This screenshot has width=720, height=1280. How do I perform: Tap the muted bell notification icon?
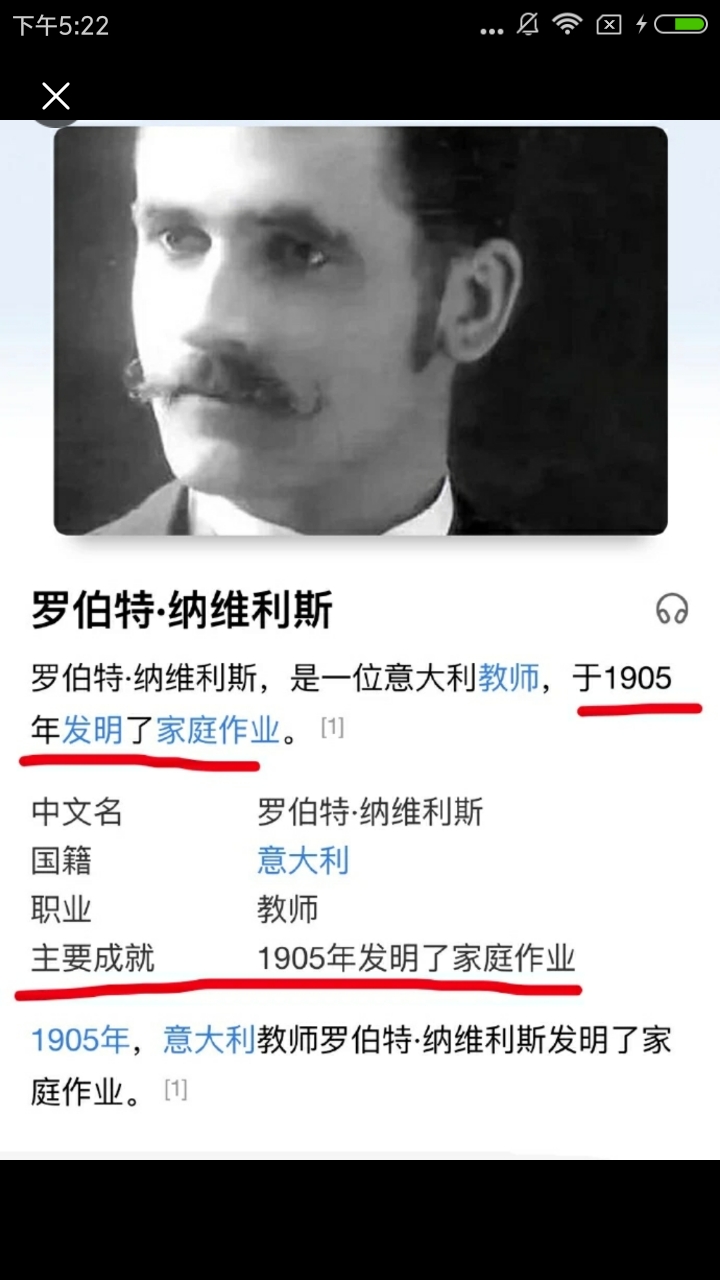click(528, 25)
